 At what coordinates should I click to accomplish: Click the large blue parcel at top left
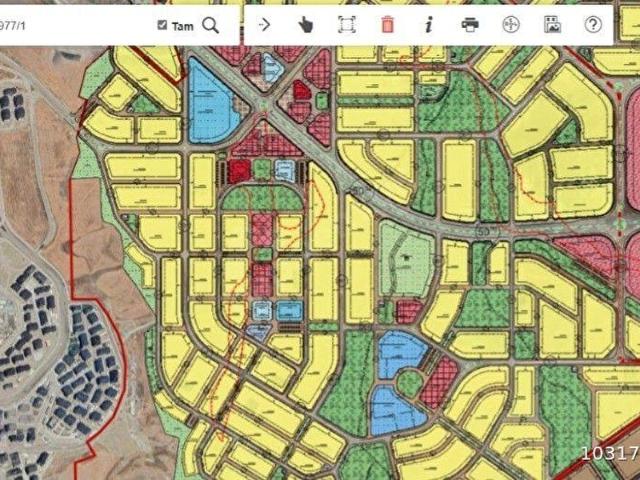212,102
